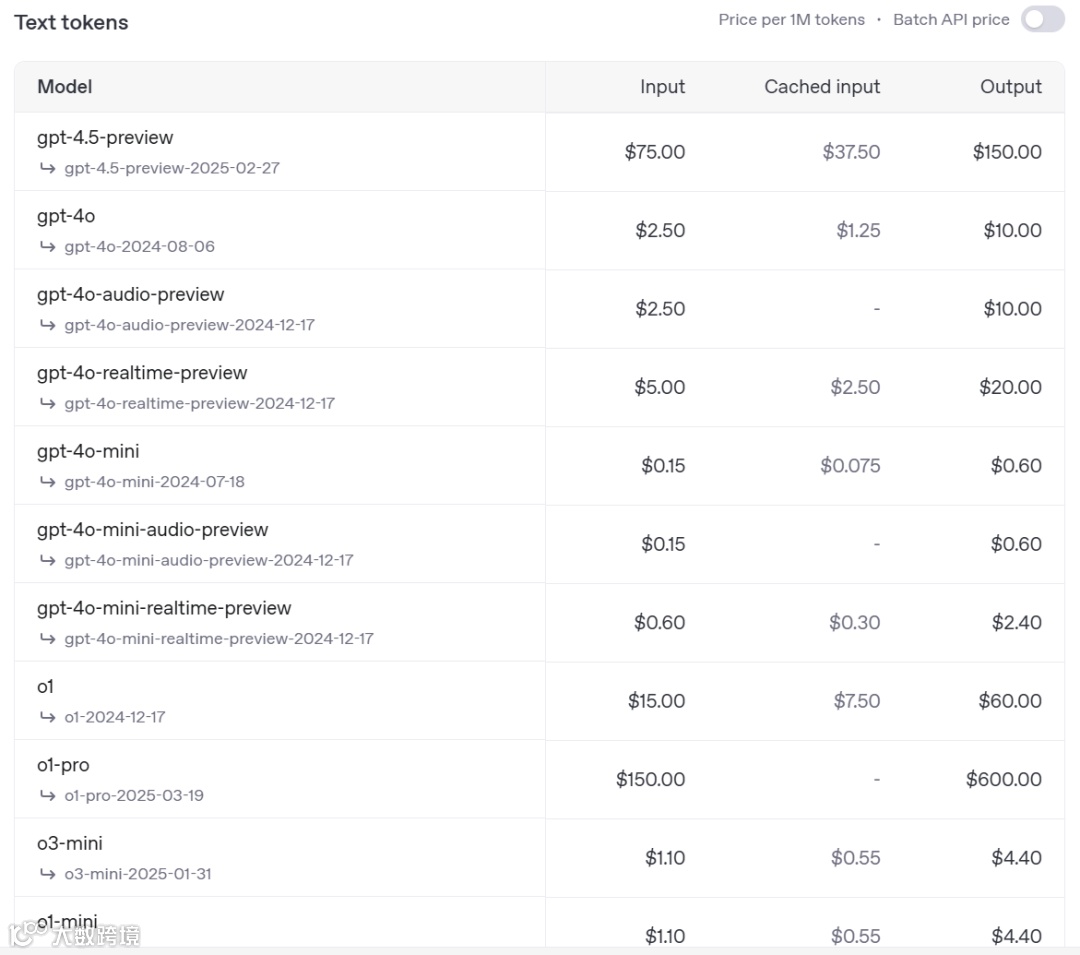This screenshot has height=955, width=1080.
Task: Select the gpt-4o-mini model name
Action: click(88, 452)
